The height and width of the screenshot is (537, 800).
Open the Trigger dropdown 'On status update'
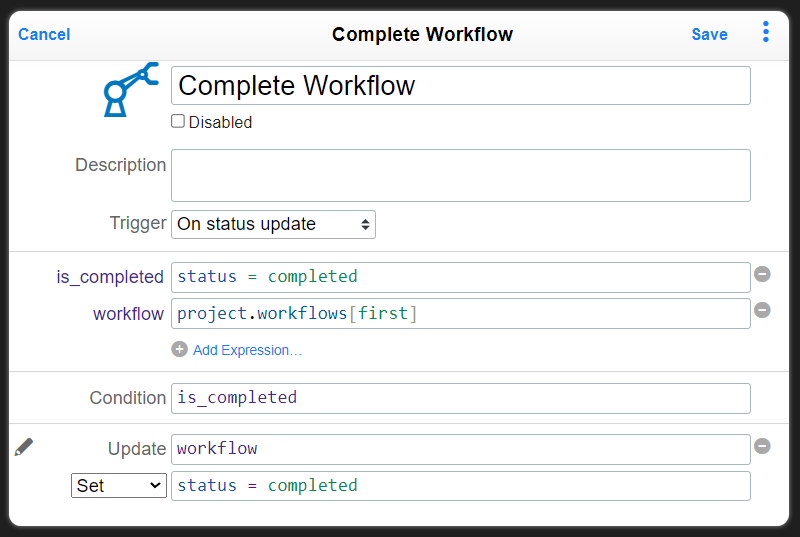(273, 224)
